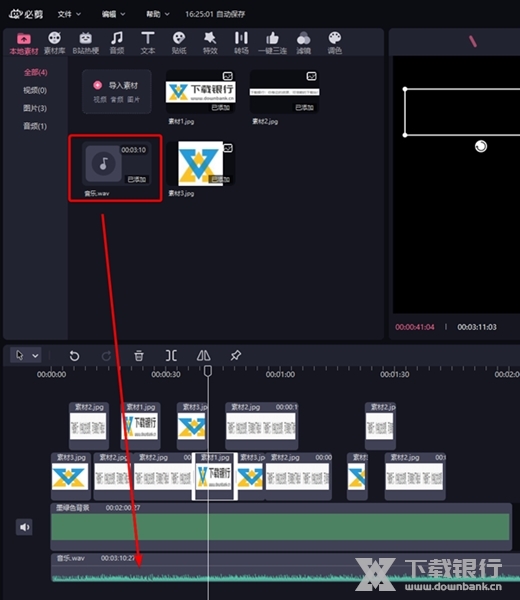Open the 文件 menu
The image size is (520, 600).
pyautogui.click(x=69, y=14)
